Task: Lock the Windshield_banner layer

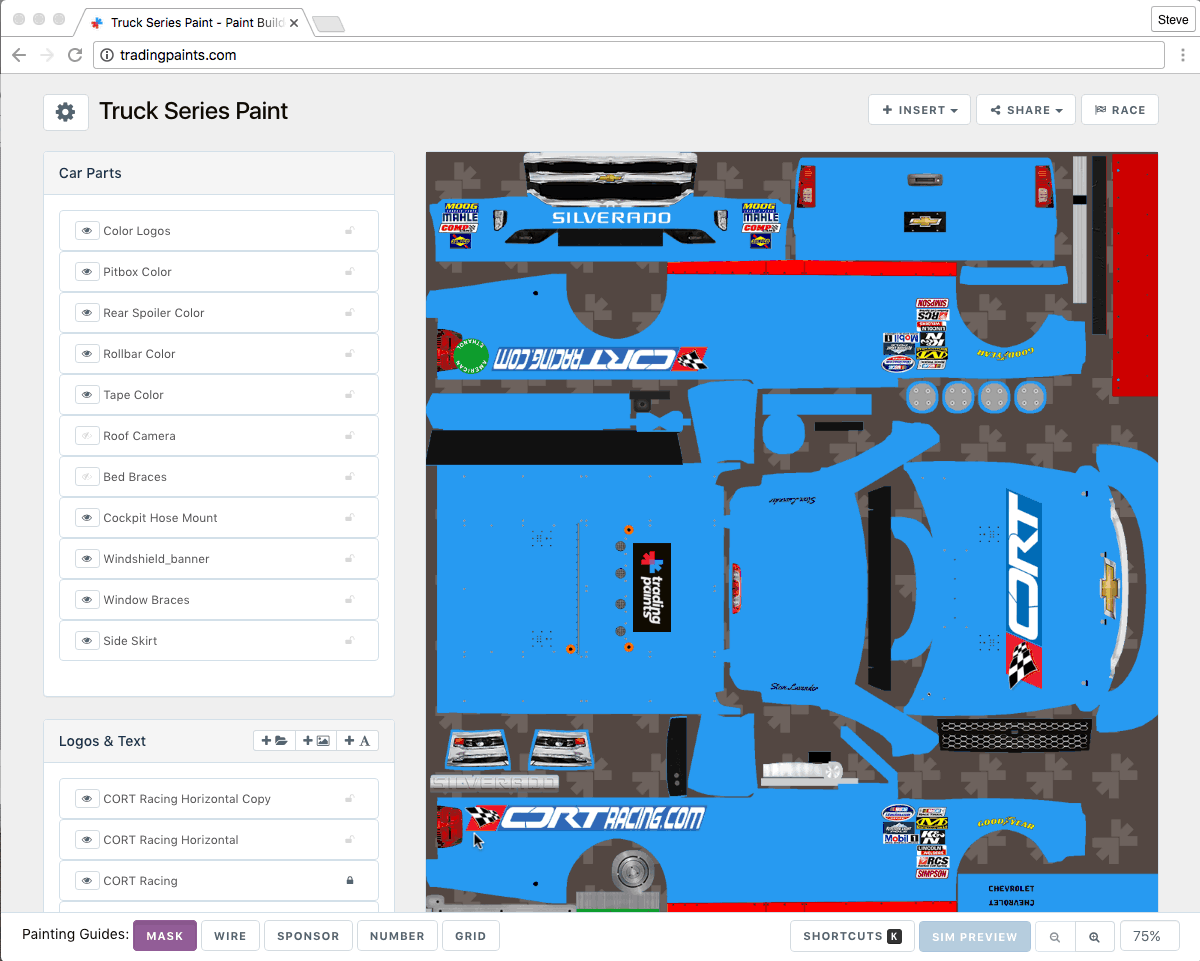Action: click(x=350, y=559)
